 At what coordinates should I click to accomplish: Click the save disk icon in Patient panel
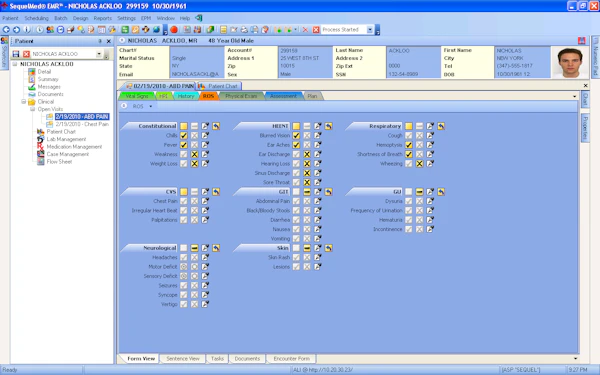(x=16, y=54)
